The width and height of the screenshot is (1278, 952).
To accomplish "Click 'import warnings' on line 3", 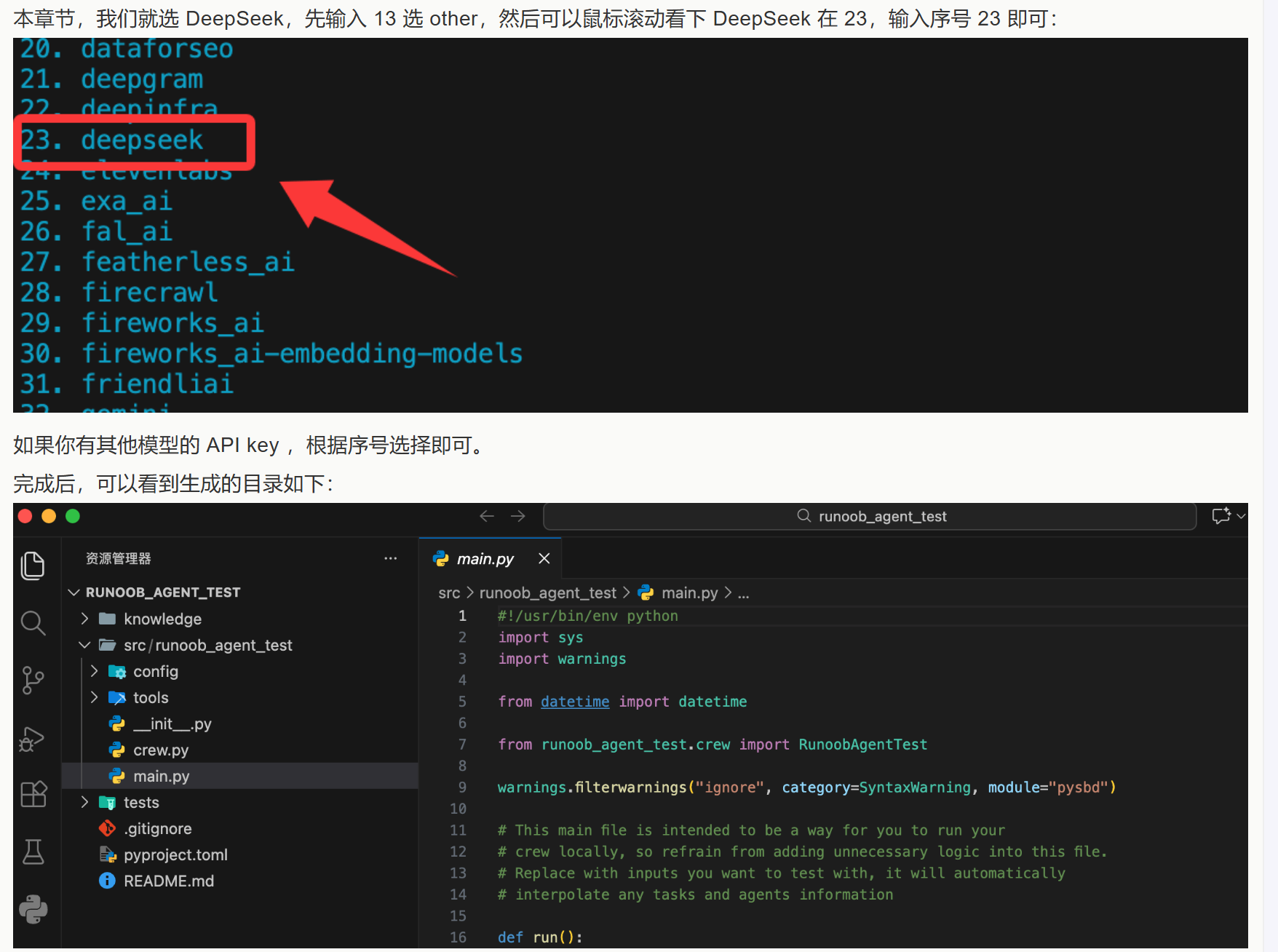I will pos(562,659).
